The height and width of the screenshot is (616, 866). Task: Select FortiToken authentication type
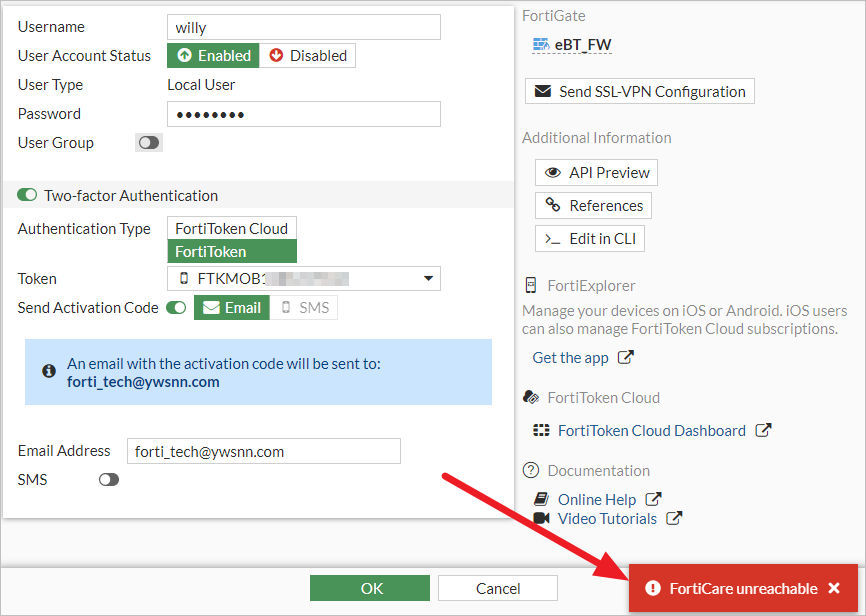[x=232, y=251]
